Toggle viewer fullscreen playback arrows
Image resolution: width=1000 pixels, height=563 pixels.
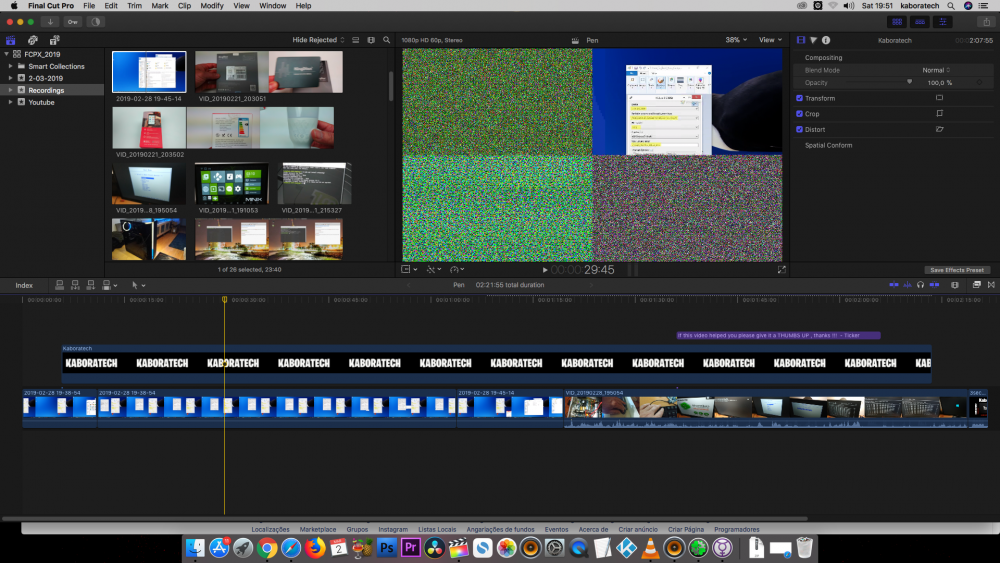click(x=781, y=270)
